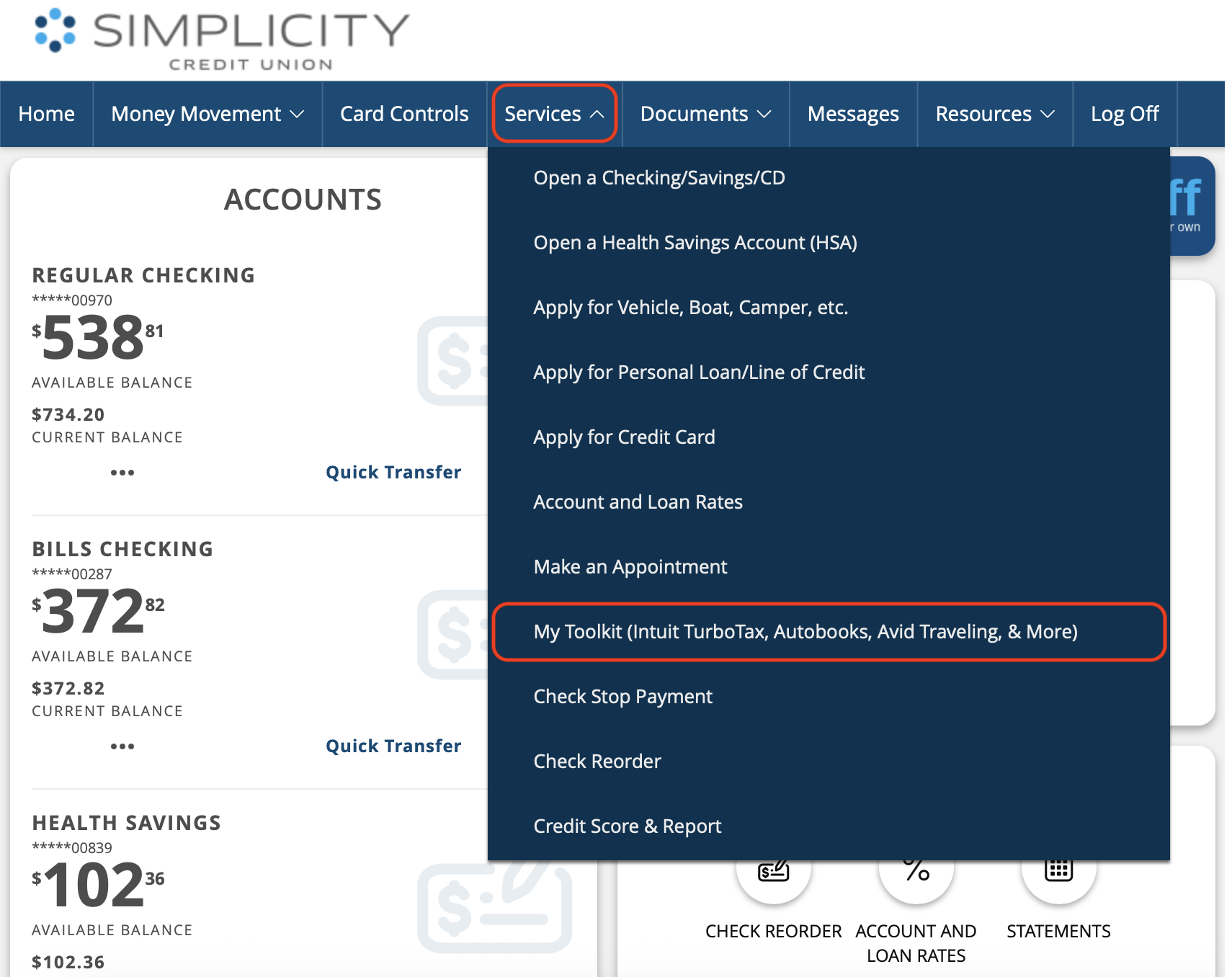Screen dimensions: 1232x977
Task: Open the Resources dropdown
Action: click(994, 114)
